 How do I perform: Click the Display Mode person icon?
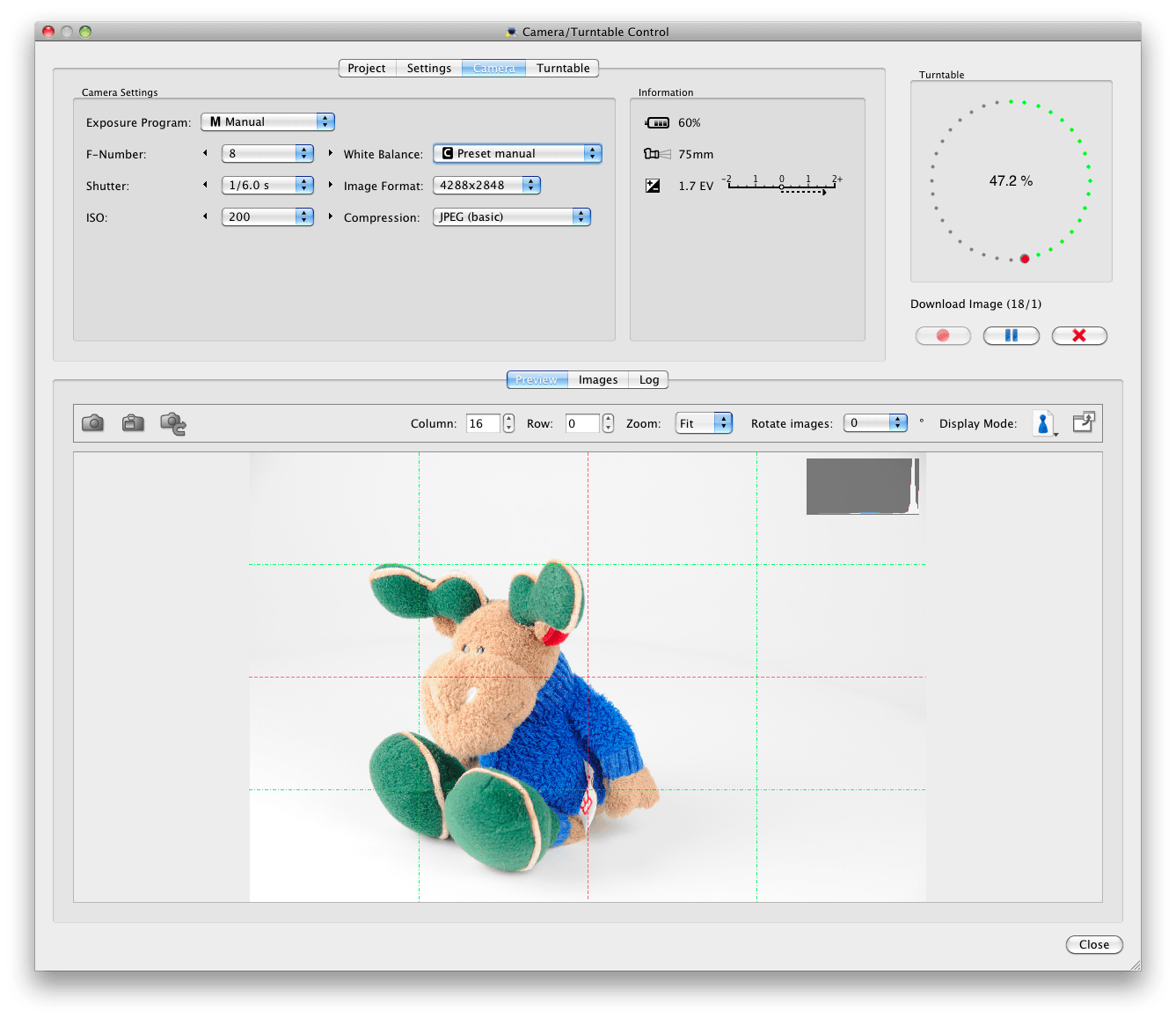[x=1043, y=422]
